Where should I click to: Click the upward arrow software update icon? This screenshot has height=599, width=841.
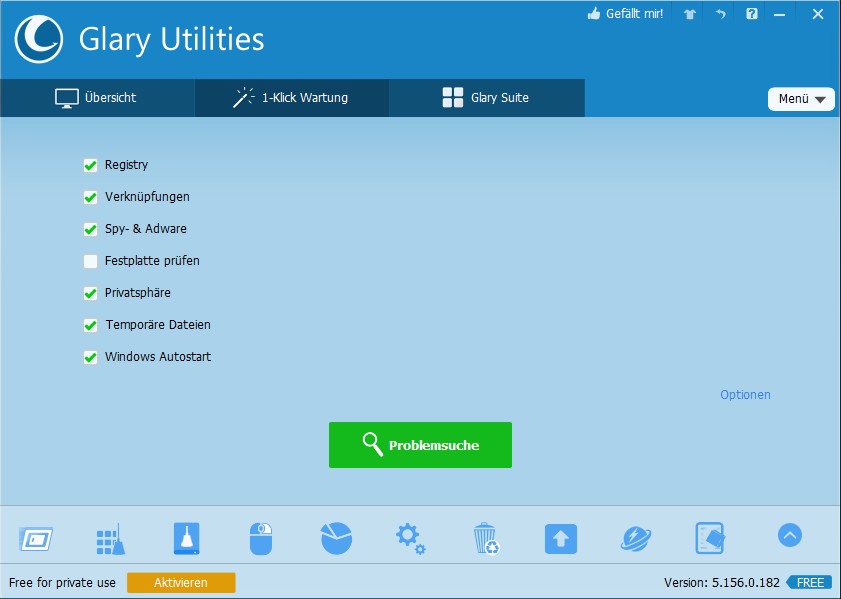tap(560, 539)
